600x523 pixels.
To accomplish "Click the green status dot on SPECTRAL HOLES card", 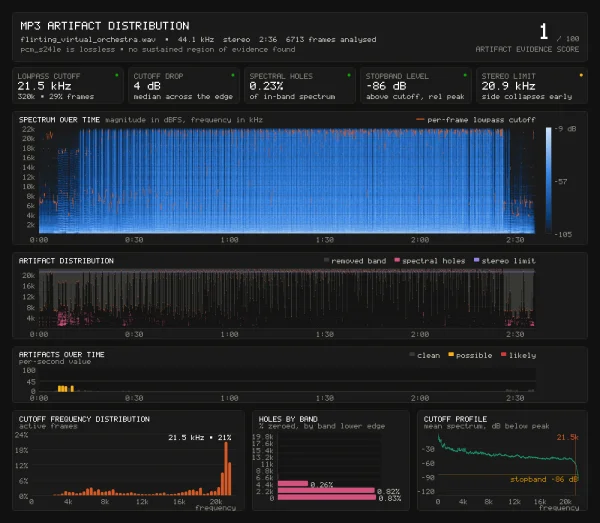I will tap(349, 75).
